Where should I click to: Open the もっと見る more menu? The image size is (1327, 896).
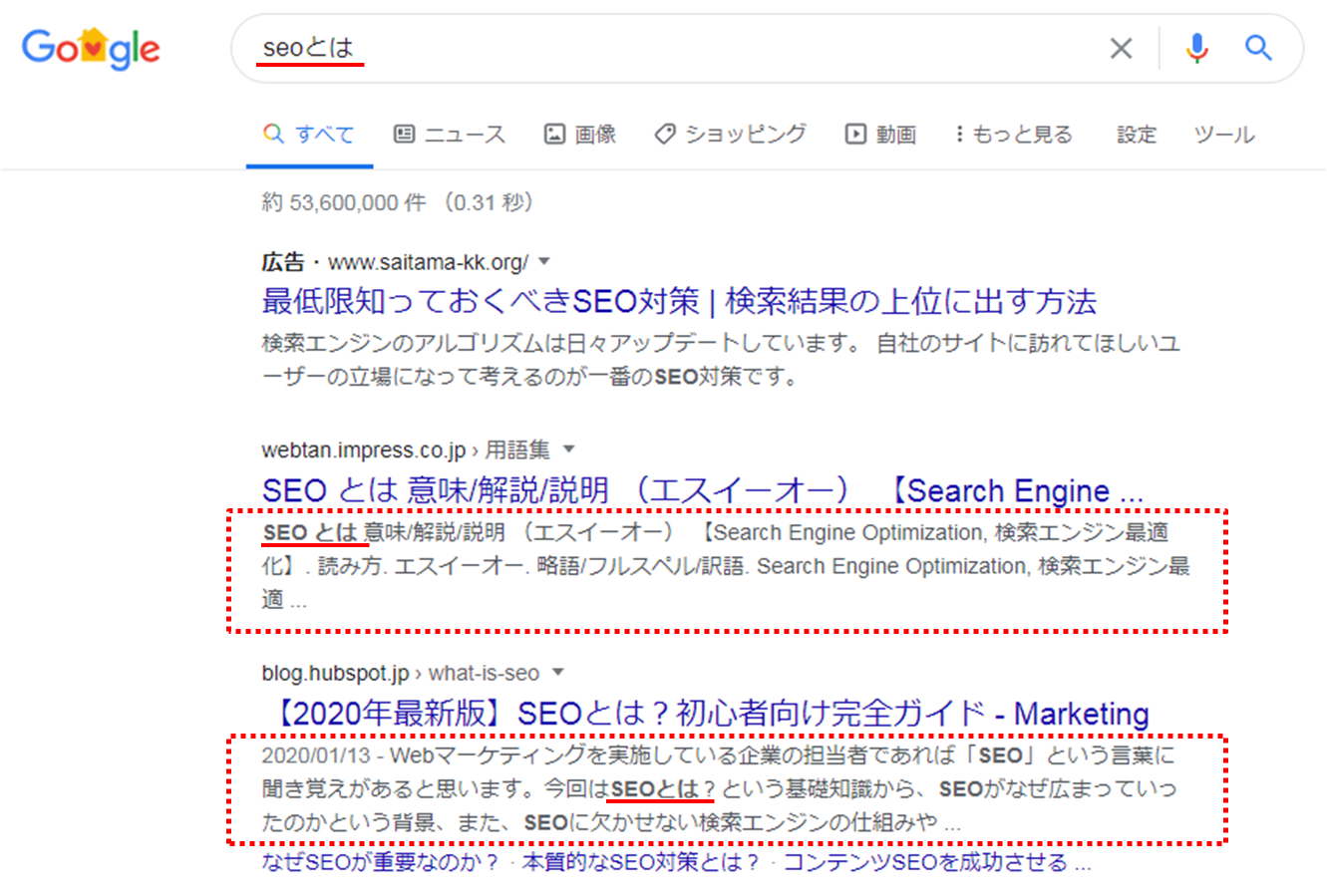tap(1013, 134)
